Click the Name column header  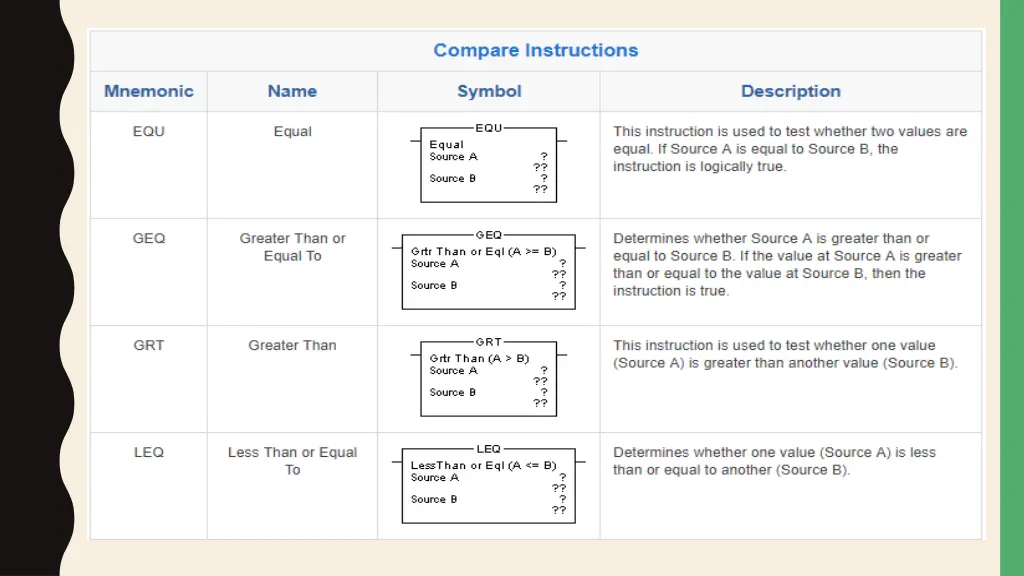pos(292,91)
